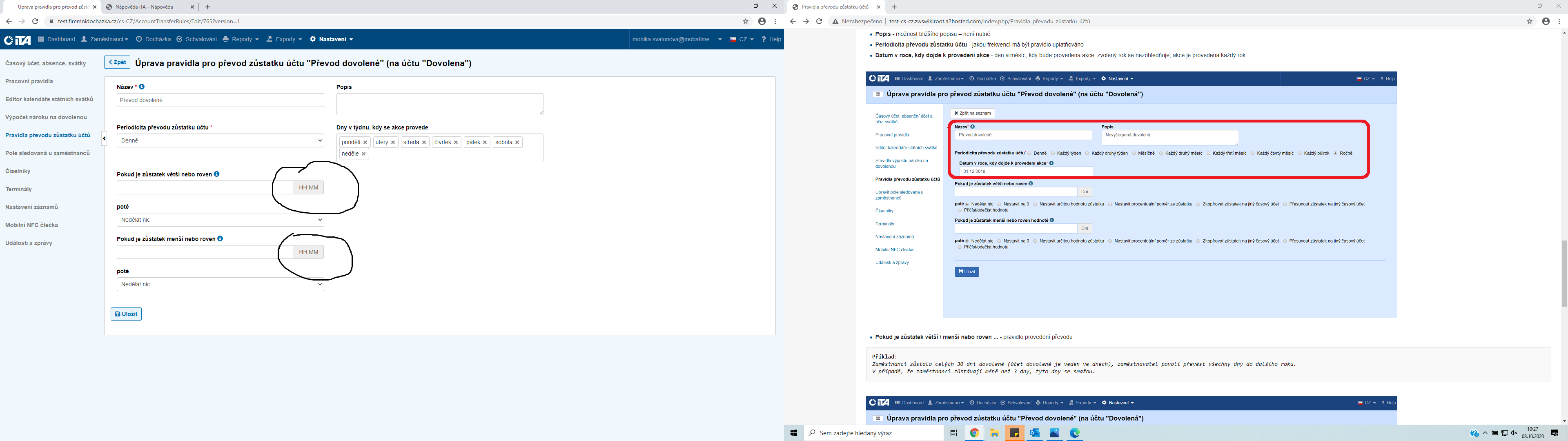1568x441 pixels.
Task: Go back with the Zpět button
Action: 117,62
